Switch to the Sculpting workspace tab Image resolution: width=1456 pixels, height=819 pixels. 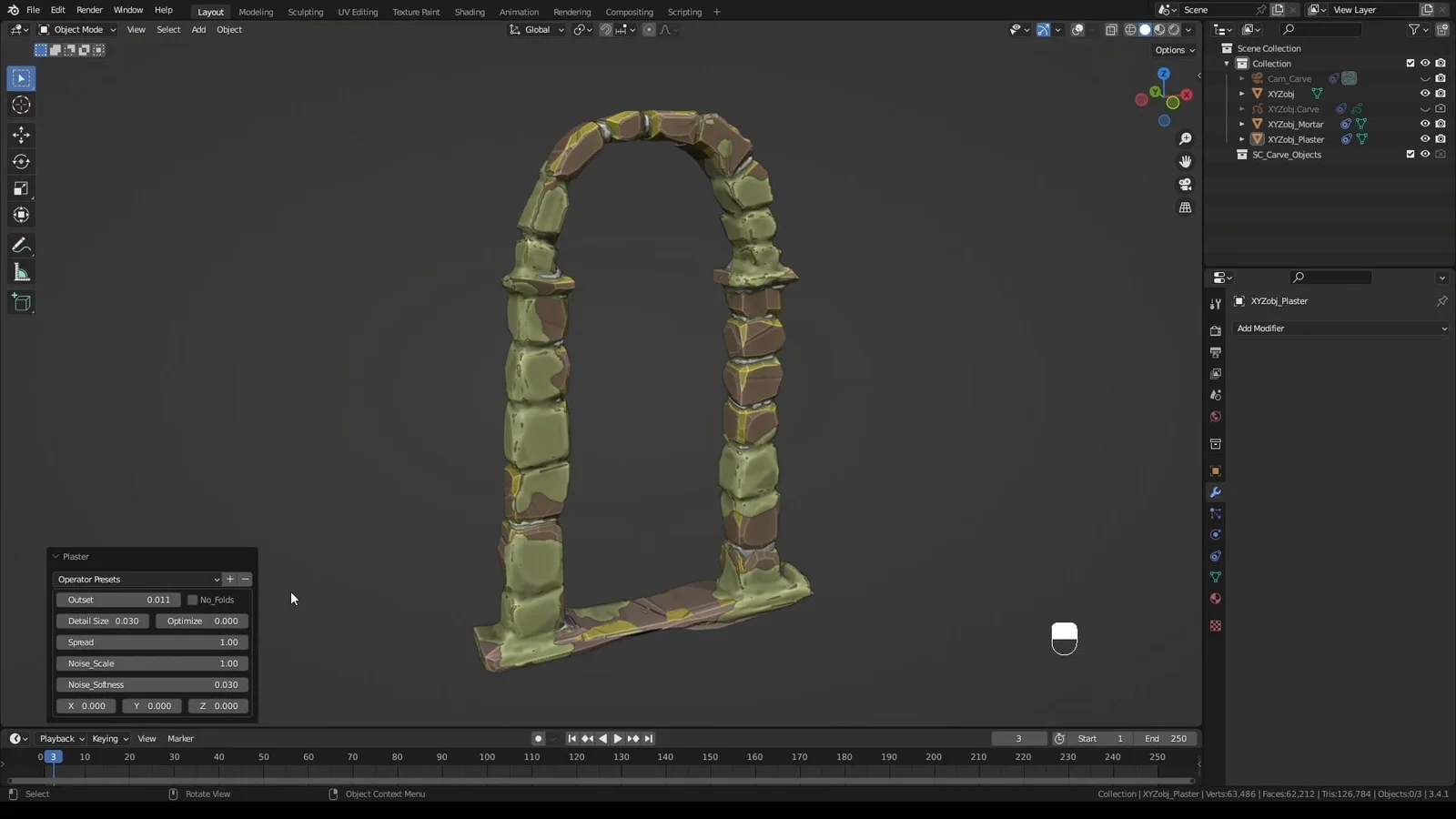(305, 12)
